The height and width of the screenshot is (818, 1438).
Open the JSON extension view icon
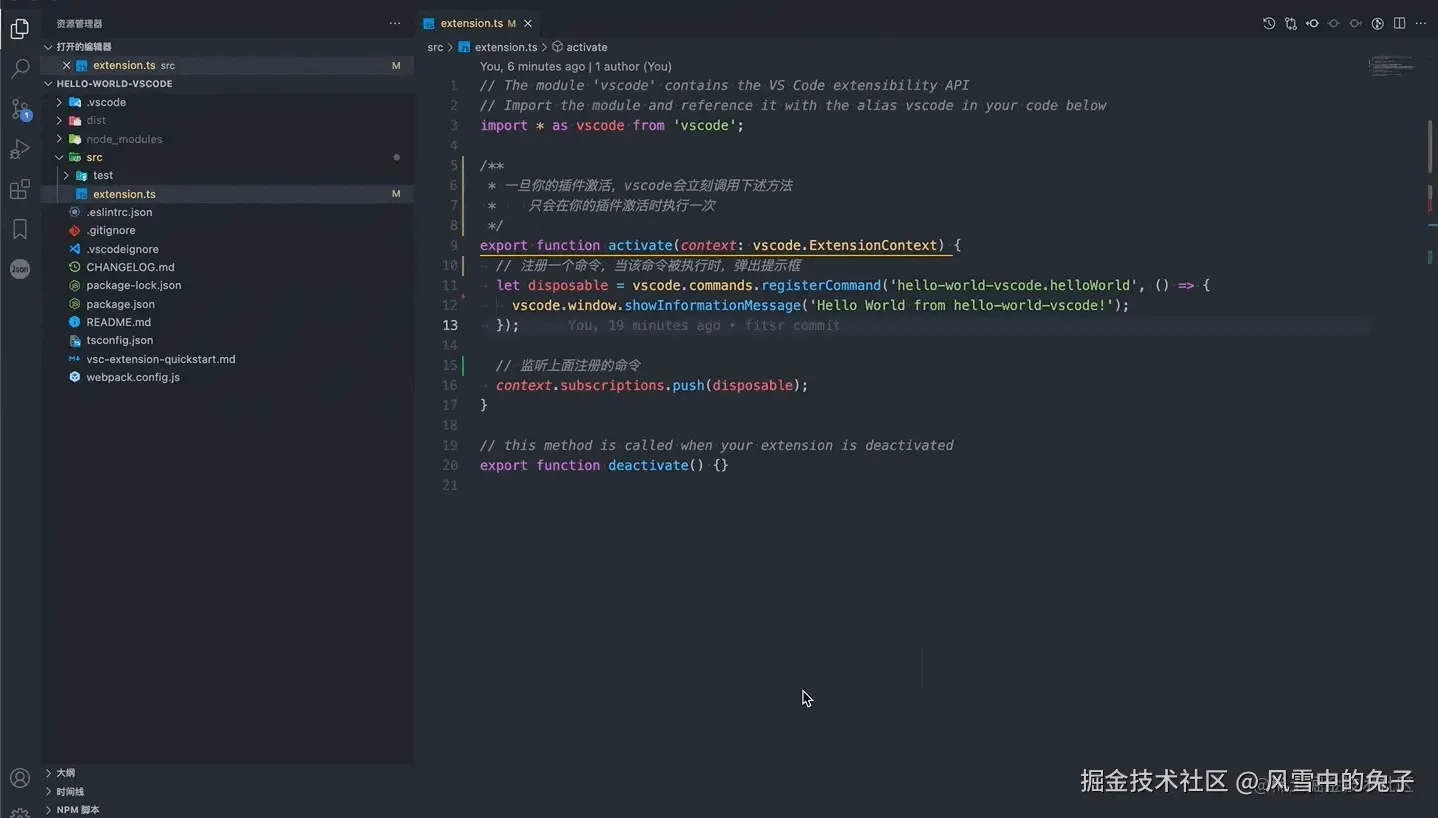pos(19,269)
